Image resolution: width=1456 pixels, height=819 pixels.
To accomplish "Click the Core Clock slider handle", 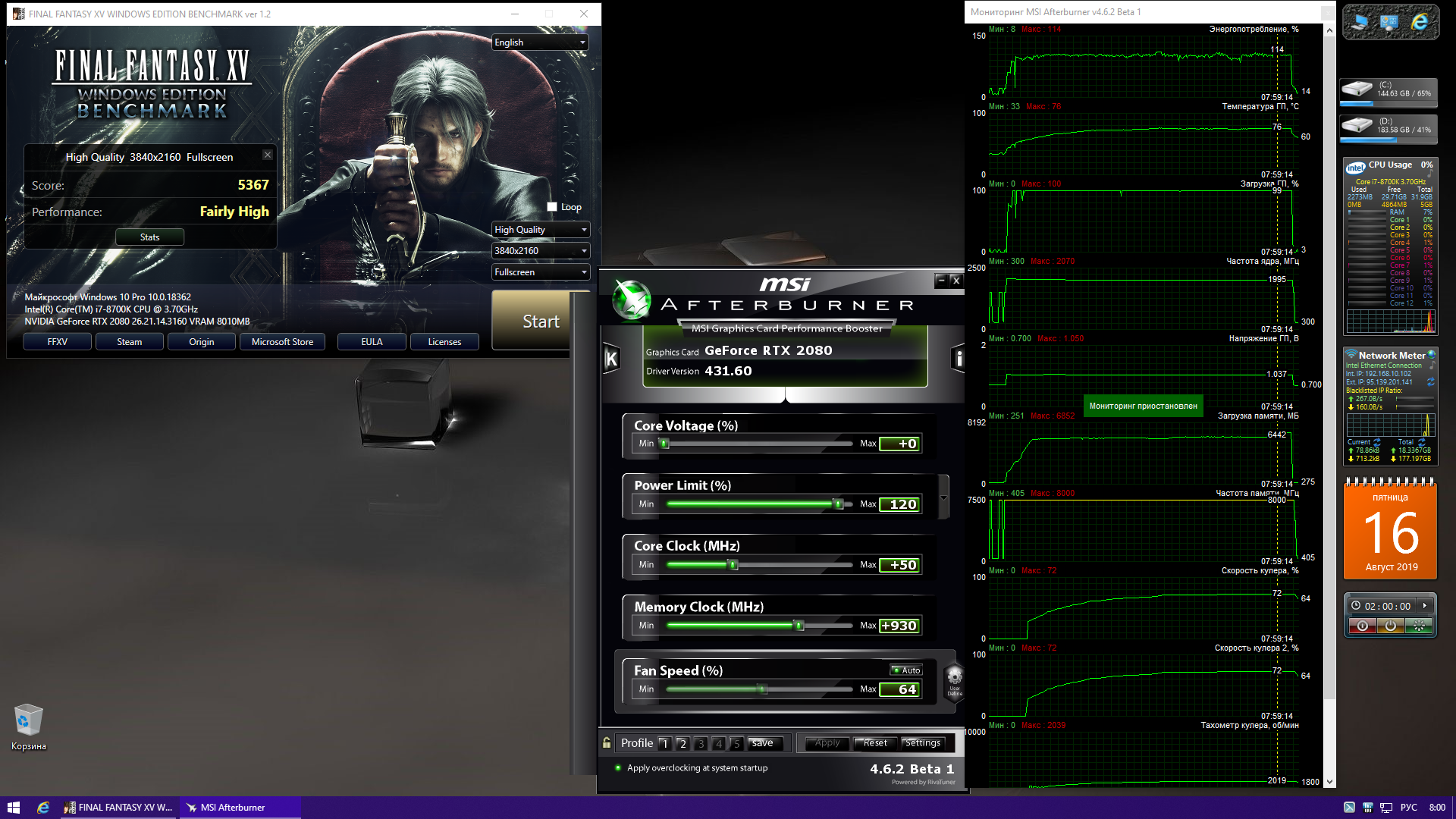I will [x=733, y=565].
